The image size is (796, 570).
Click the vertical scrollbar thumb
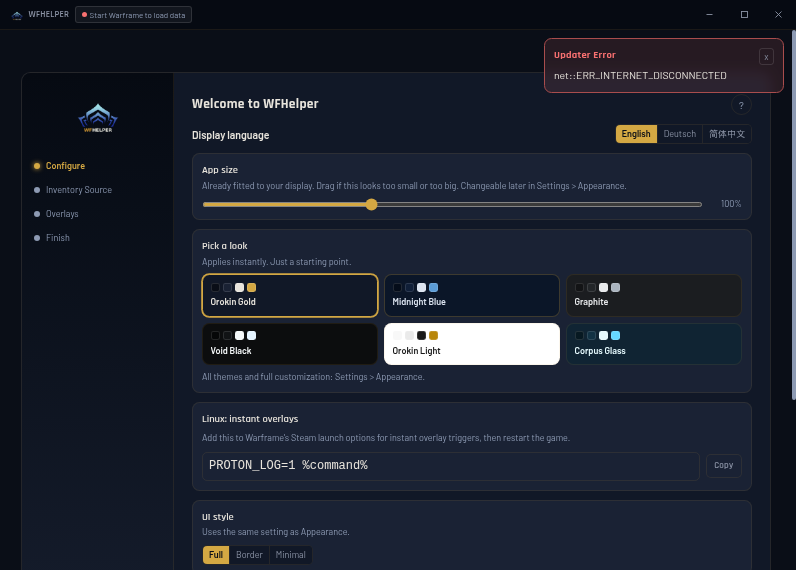tap(793, 215)
